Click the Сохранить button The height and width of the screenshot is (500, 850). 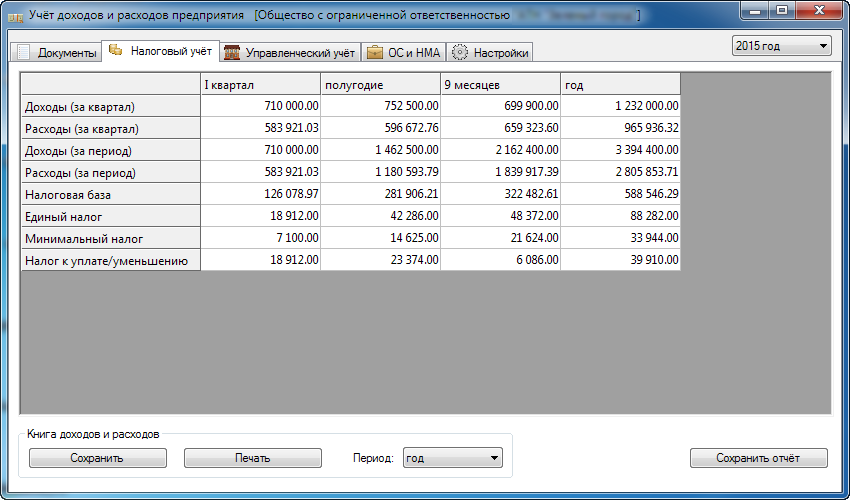98,458
